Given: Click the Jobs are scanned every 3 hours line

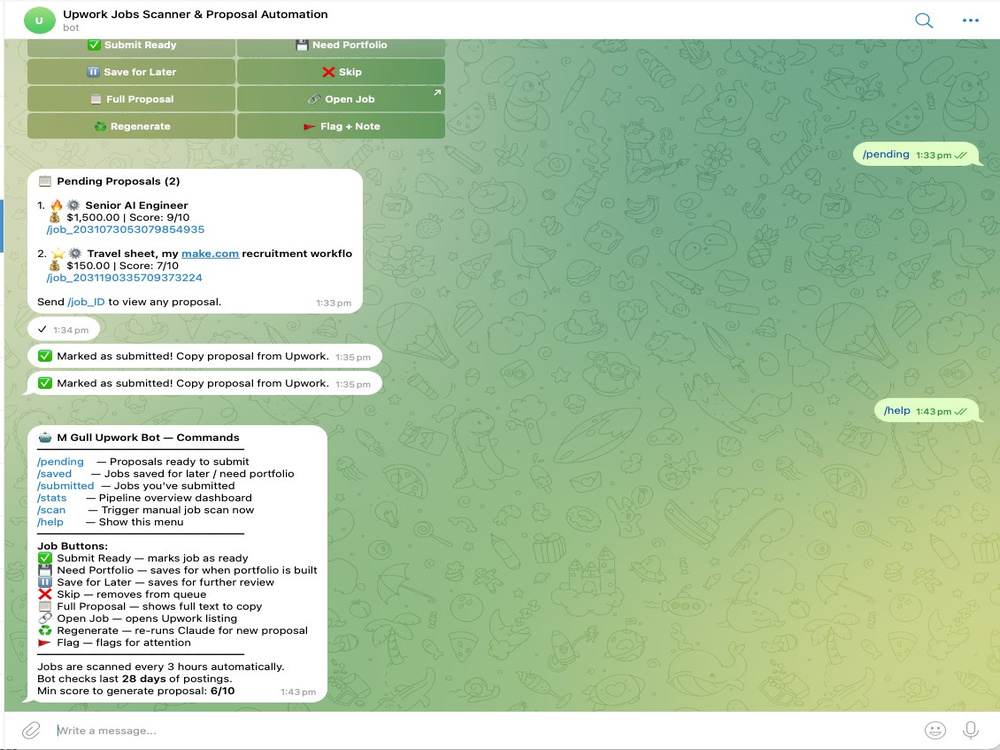Looking at the screenshot, I should click(161, 666).
